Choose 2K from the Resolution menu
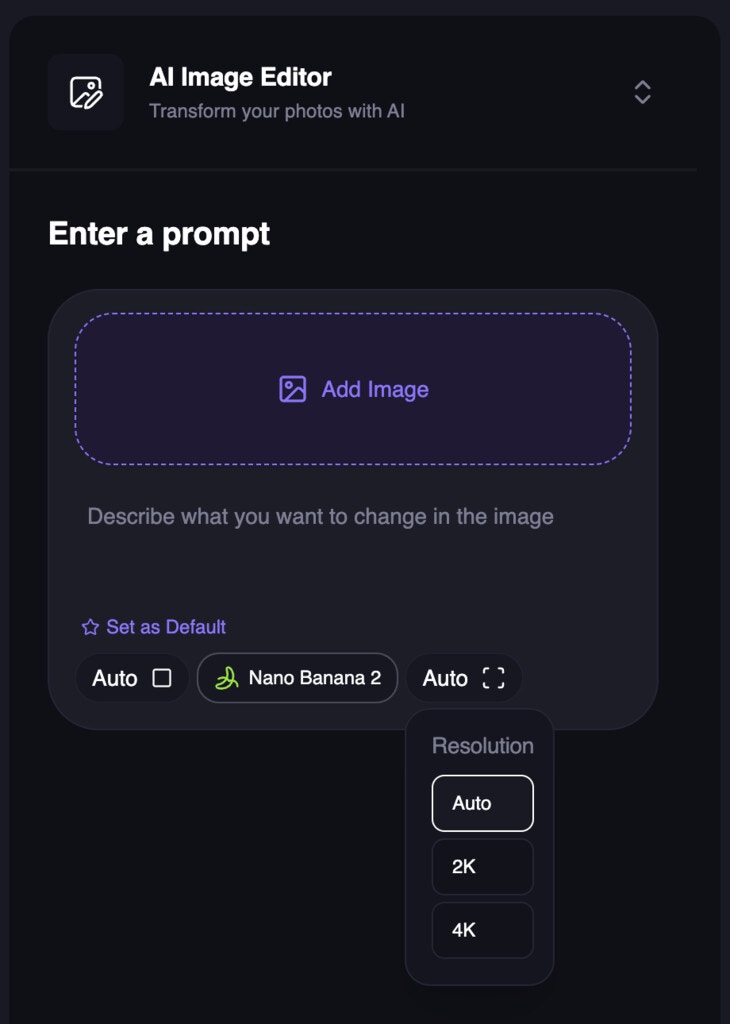This screenshot has width=730, height=1024. tap(482, 866)
